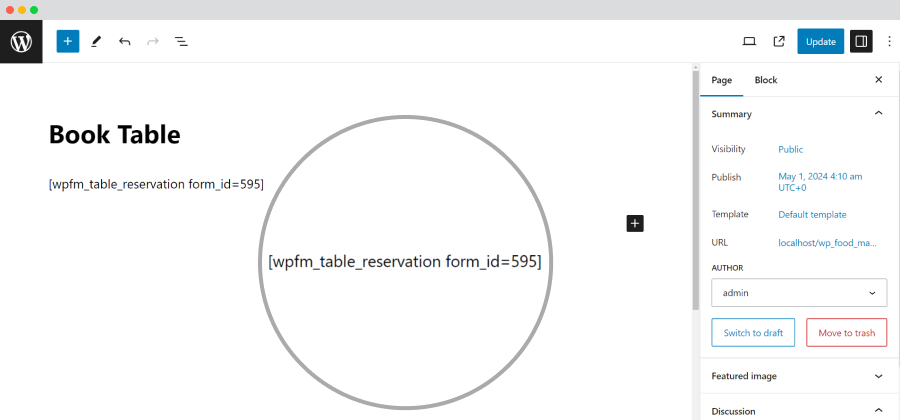Select the Tools pencil icon

tap(96, 41)
